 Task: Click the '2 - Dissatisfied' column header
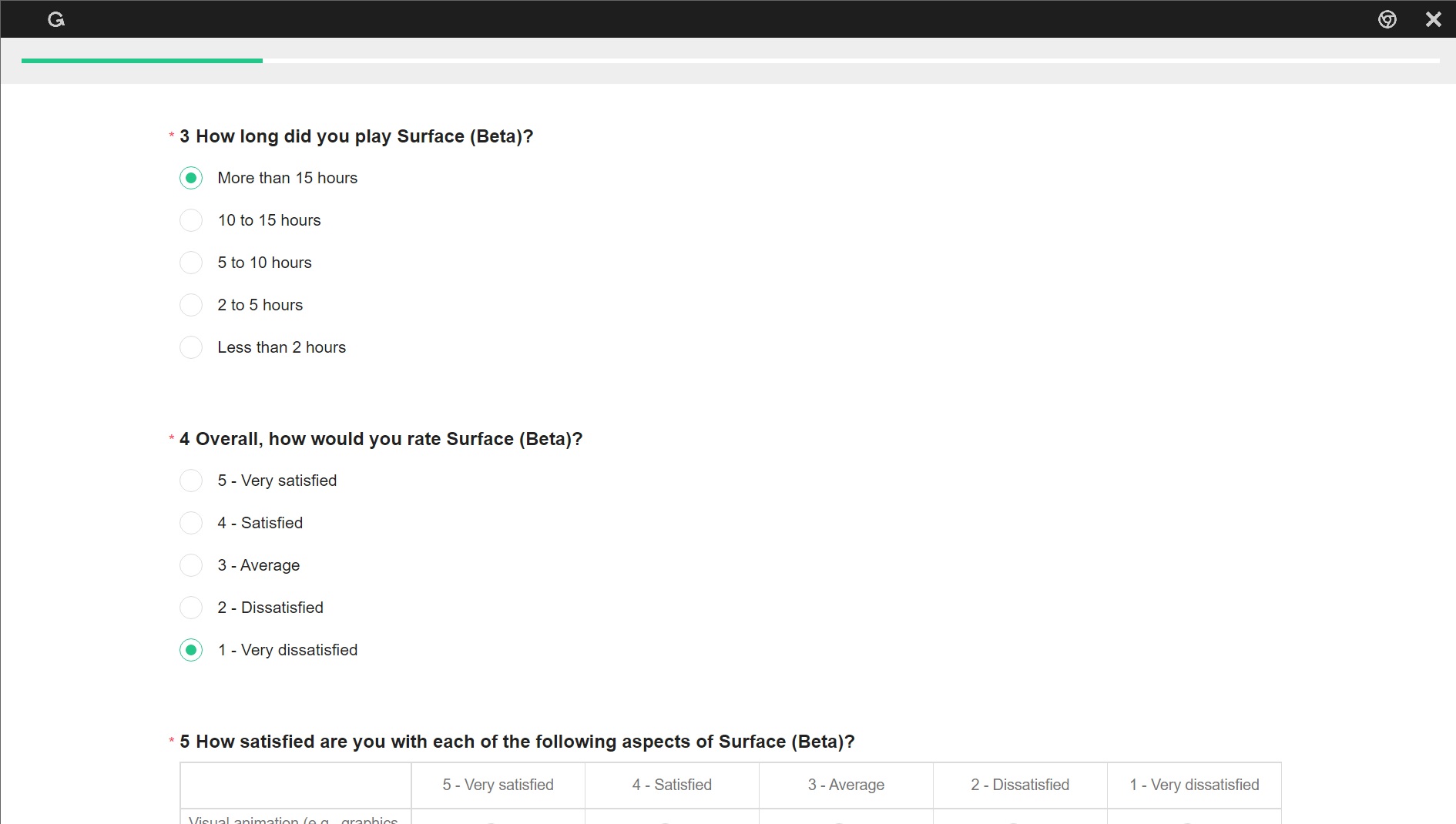click(1021, 785)
